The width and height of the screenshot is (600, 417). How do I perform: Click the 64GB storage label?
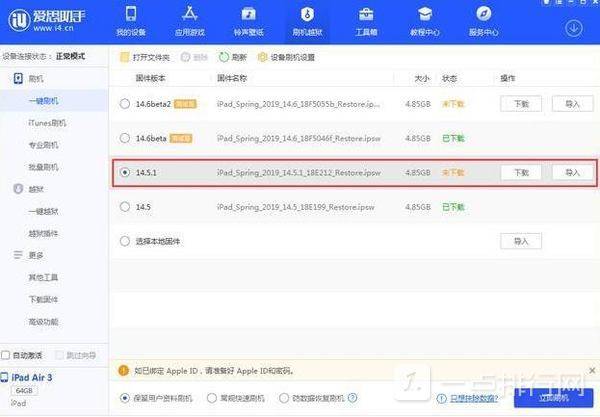click(x=24, y=391)
